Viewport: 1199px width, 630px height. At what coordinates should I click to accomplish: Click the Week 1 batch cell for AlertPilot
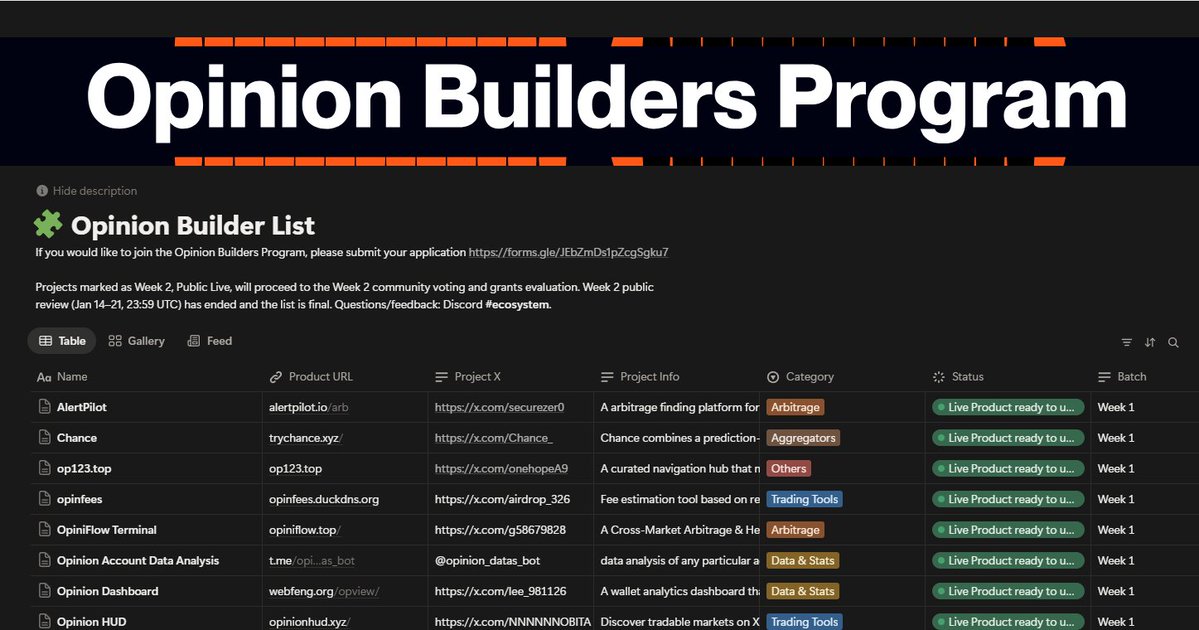click(1145, 408)
